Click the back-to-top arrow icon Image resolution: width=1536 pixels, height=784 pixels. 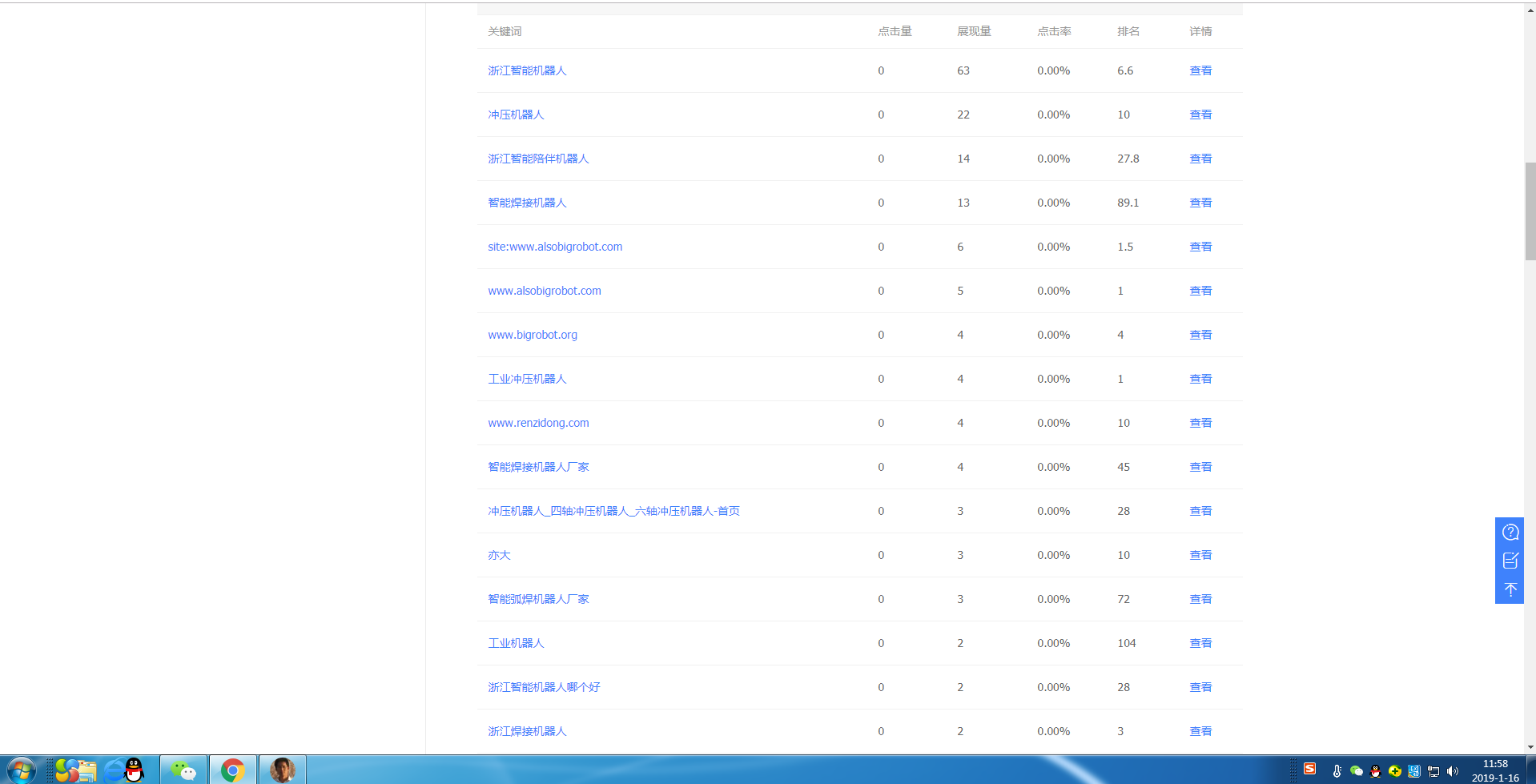pyautogui.click(x=1510, y=589)
